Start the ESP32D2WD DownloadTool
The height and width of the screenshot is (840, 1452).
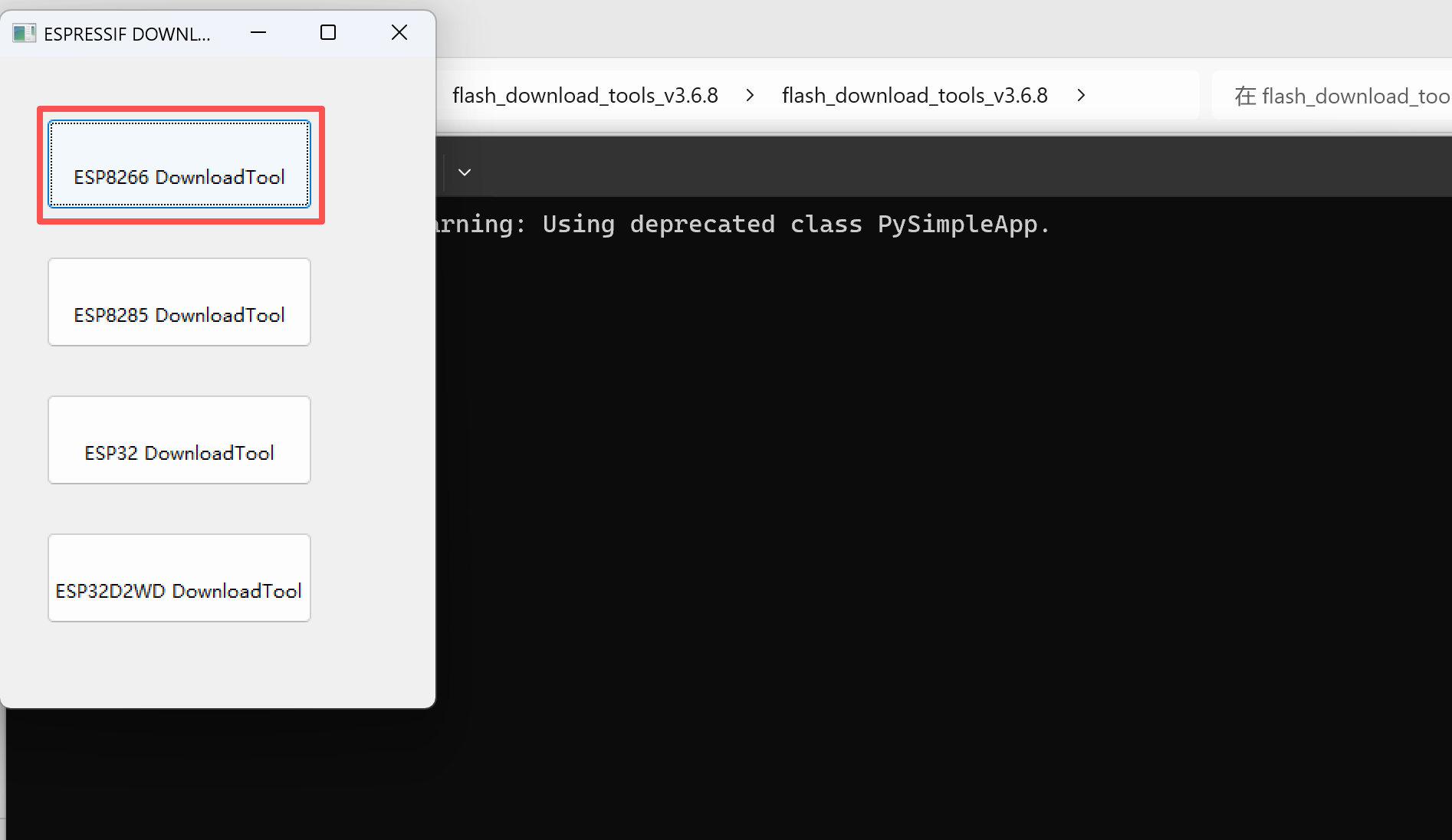179,578
